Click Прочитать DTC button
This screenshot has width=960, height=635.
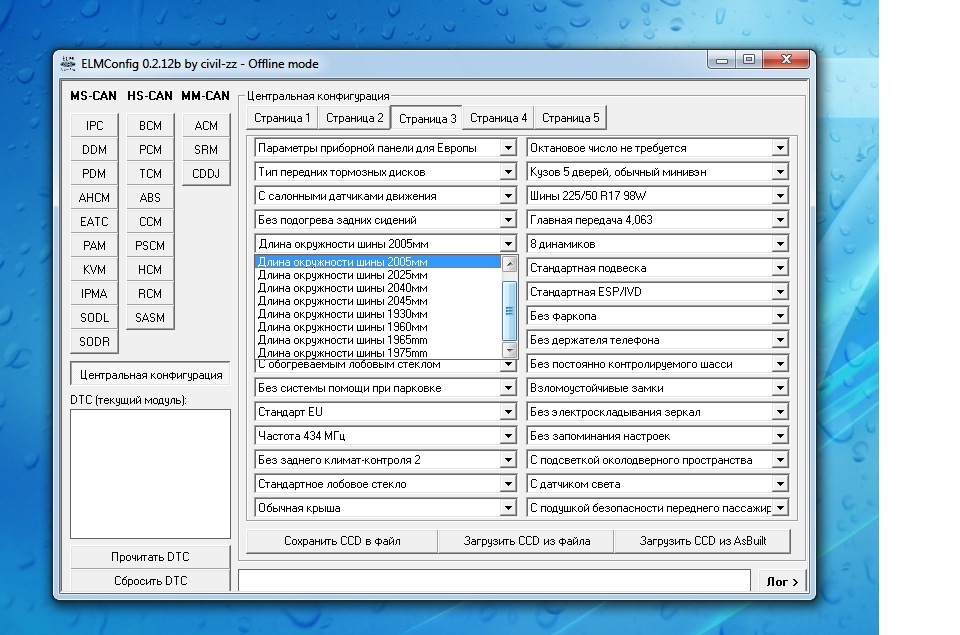click(x=150, y=557)
